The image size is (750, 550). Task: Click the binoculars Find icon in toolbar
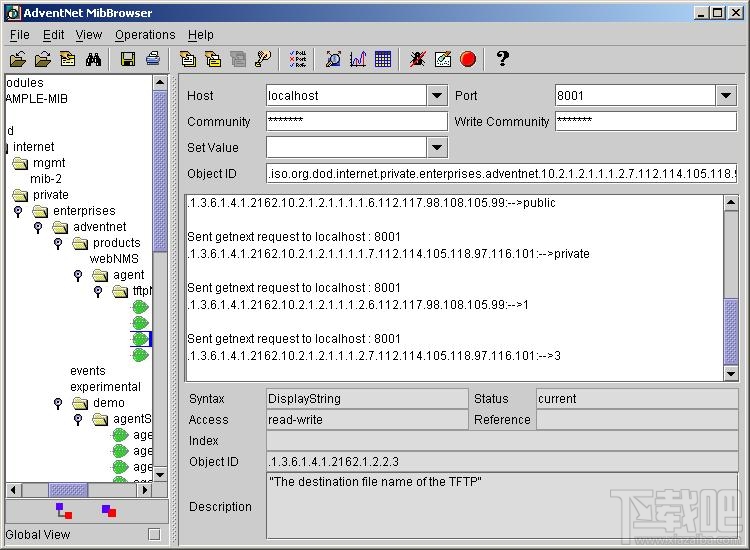(x=93, y=60)
